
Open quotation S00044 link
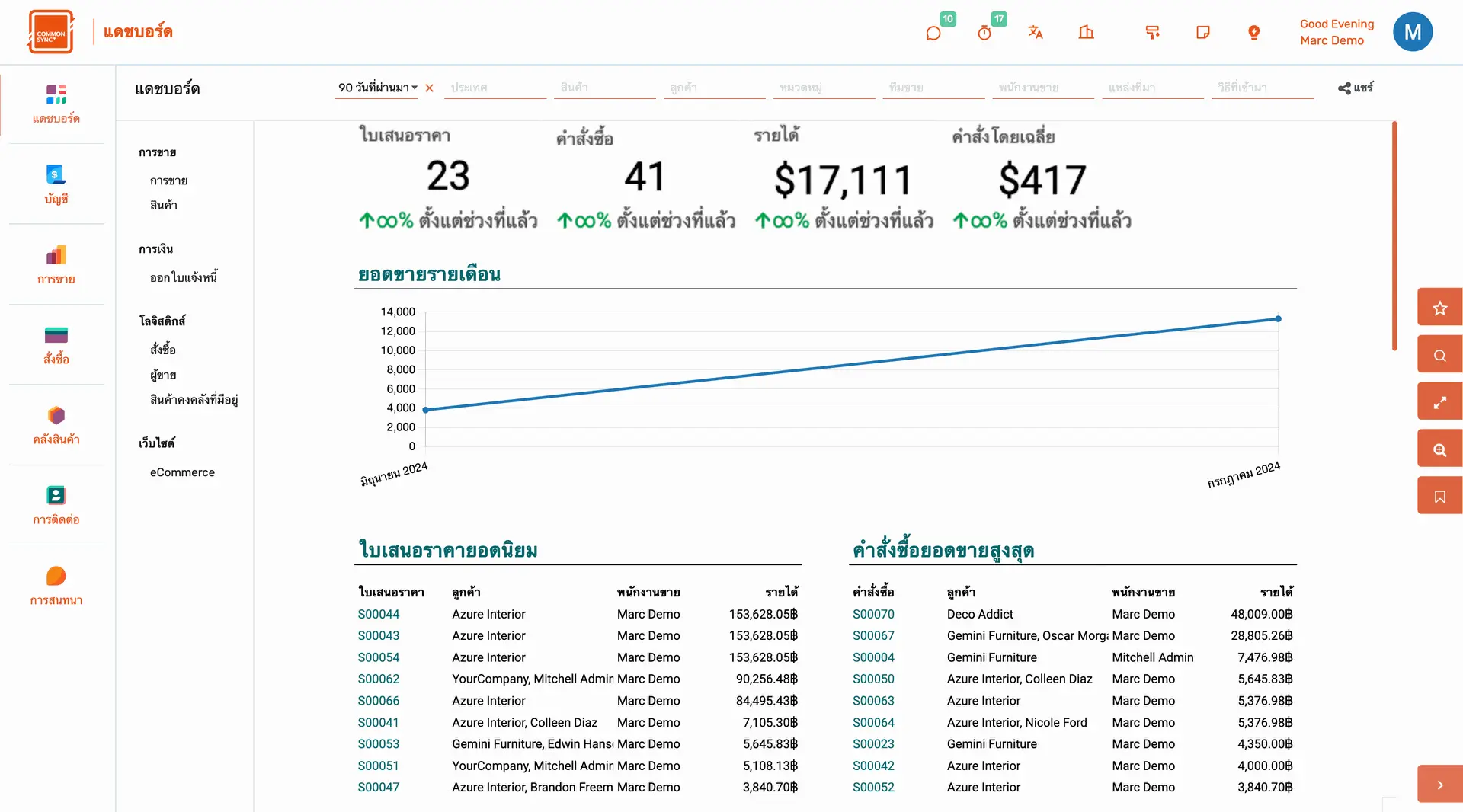(x=378, y=614)
